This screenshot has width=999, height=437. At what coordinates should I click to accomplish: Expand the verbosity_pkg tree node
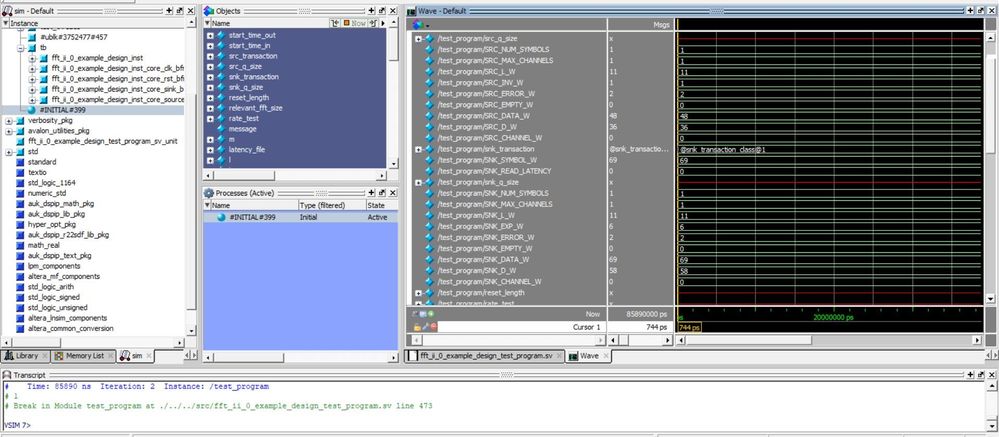point(9,121)
